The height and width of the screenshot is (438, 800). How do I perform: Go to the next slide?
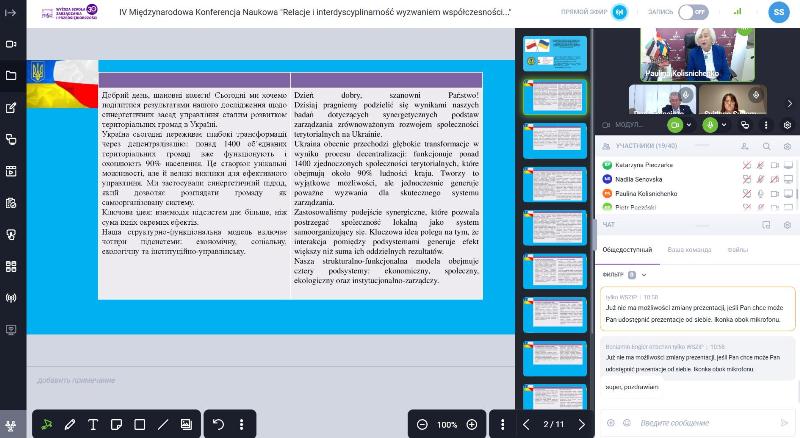click(581, 425)
